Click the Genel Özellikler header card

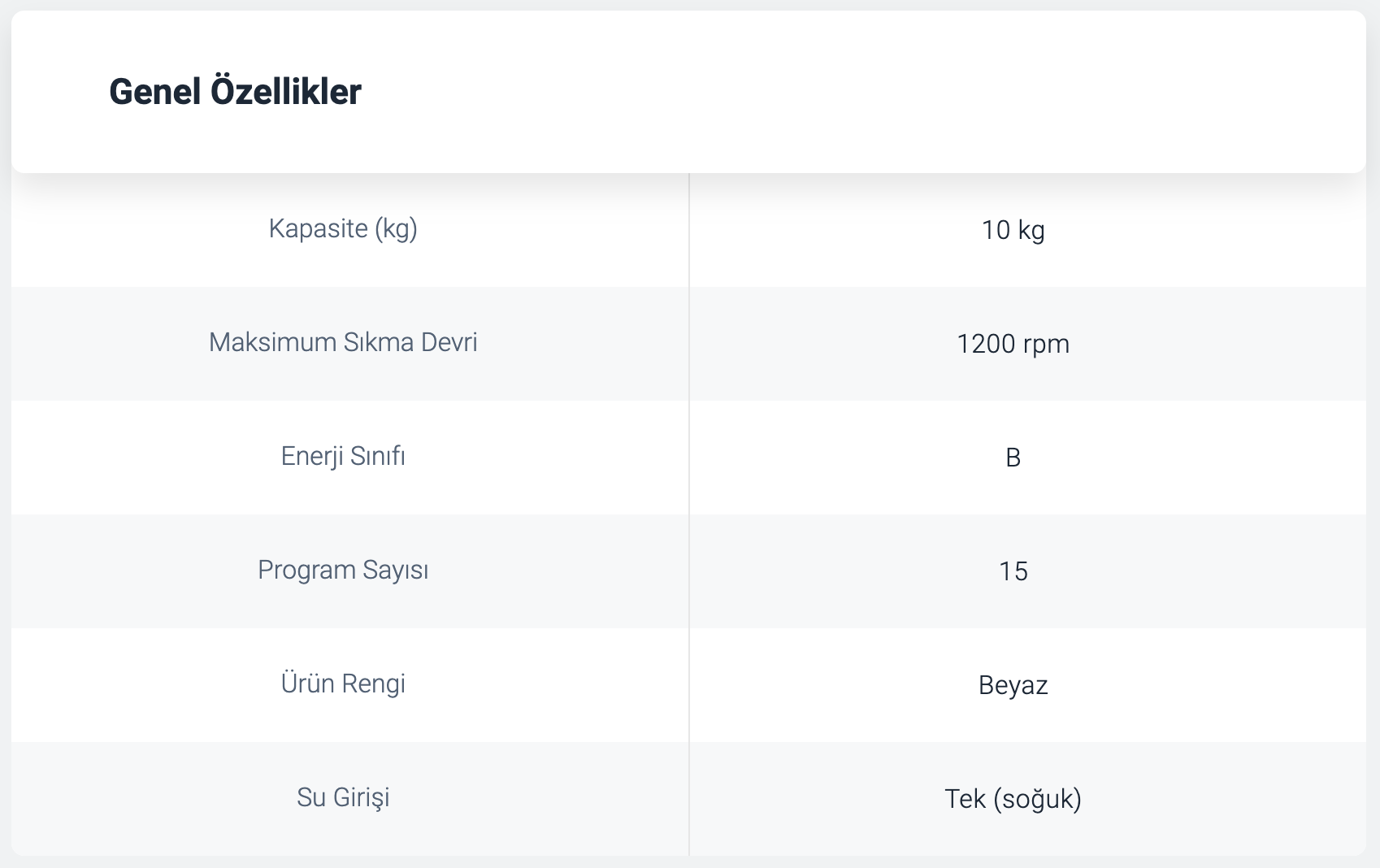tap(688, 92)
